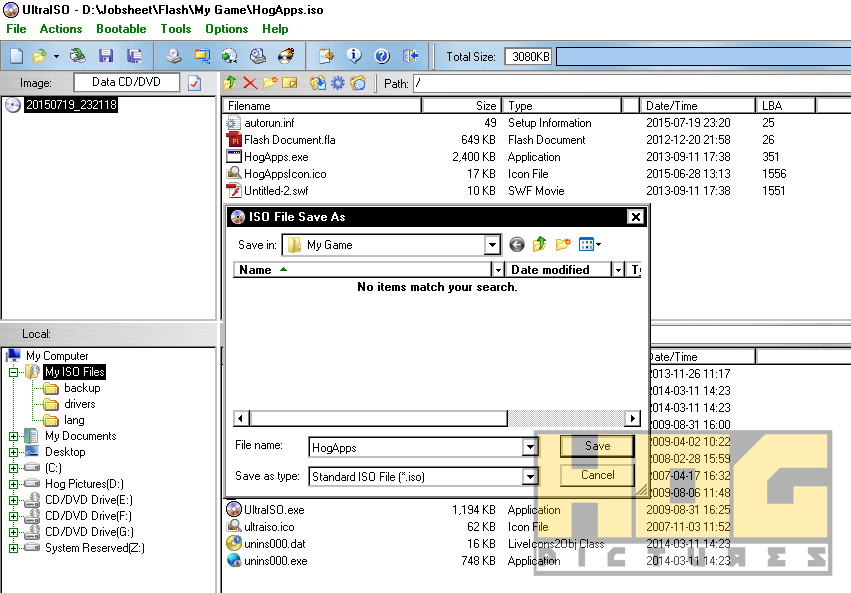Click the Convert disc toolbar icon
The height and width of the screenshot is (593, 851).
[230, 56]
